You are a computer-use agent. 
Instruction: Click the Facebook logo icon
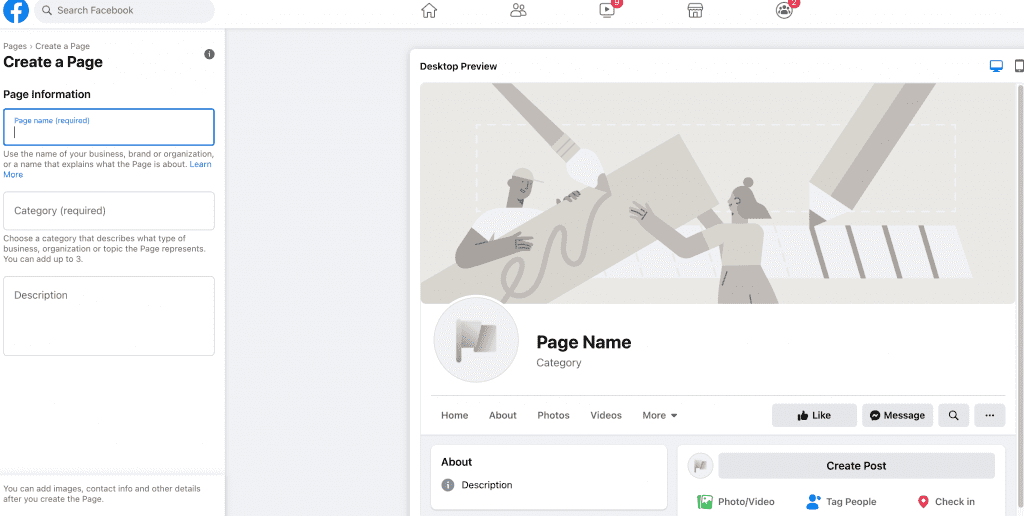pyautogui.click(x=16, y=11)
